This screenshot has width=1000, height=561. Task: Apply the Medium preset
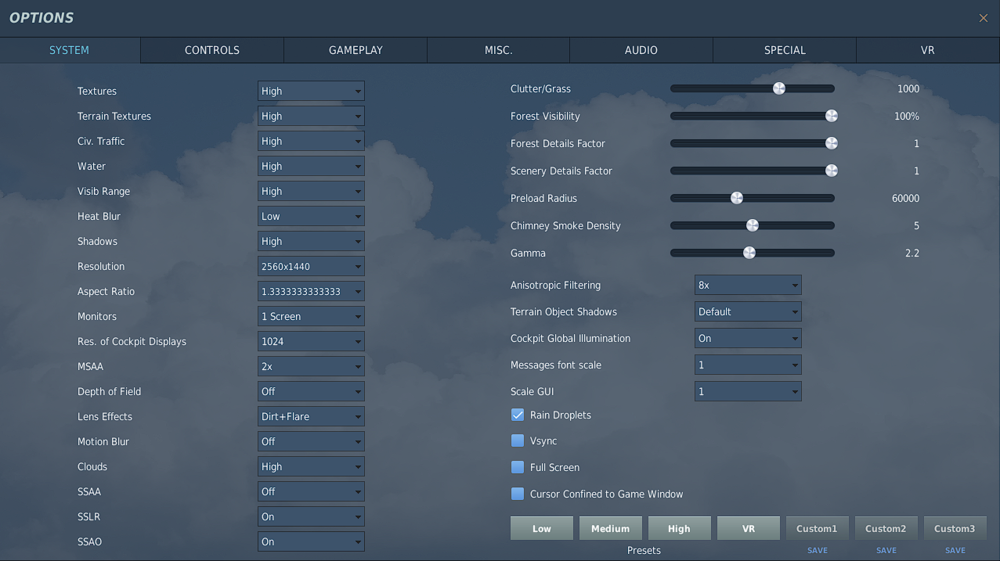point(610,528)
